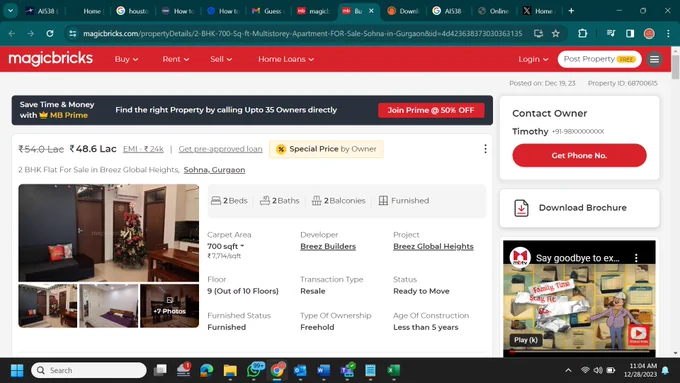The image size is (680, 383).
Task: Open the bedroom thumbnail photo
Action: tap(108, 306)
